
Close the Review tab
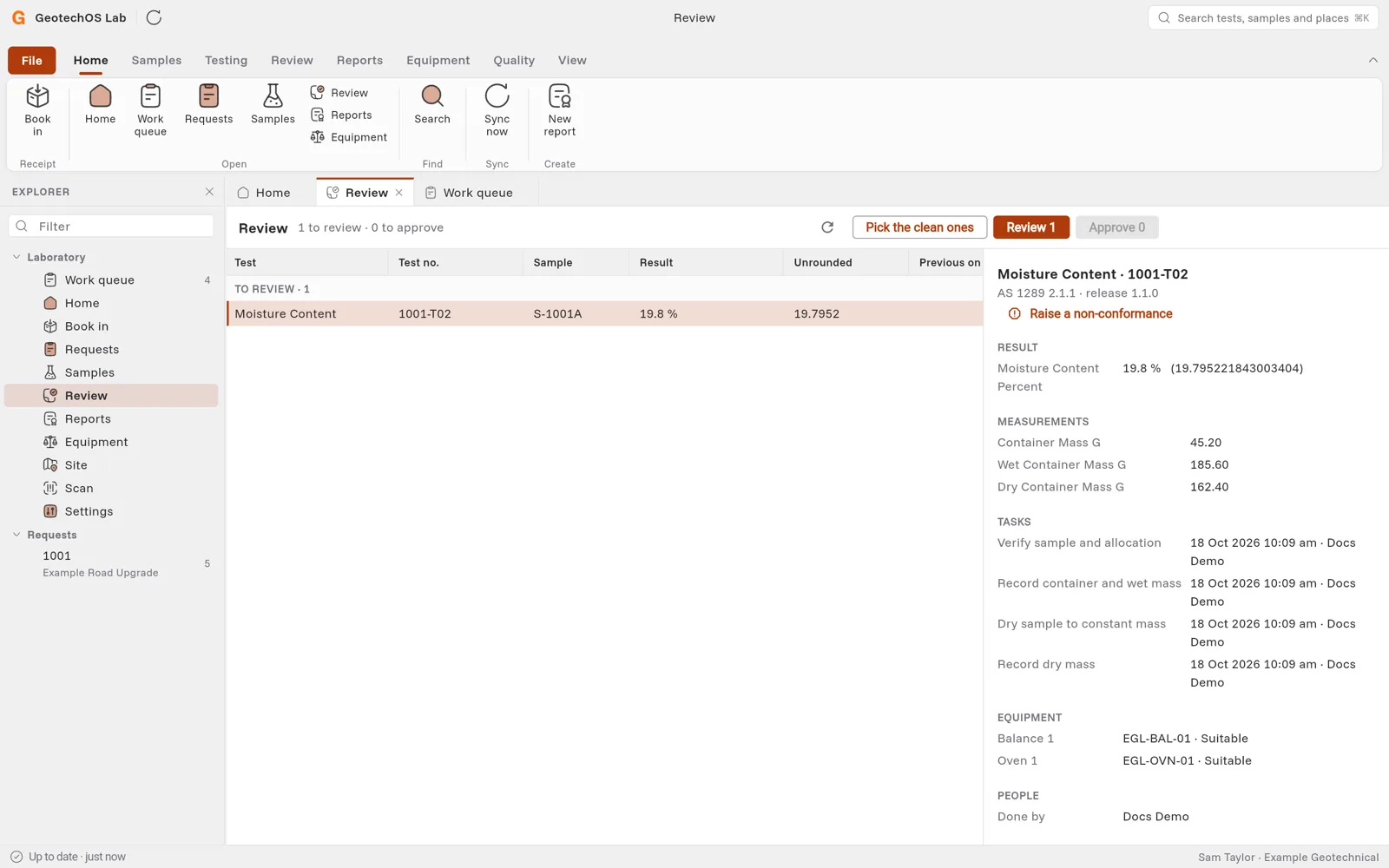coord(399,193)
